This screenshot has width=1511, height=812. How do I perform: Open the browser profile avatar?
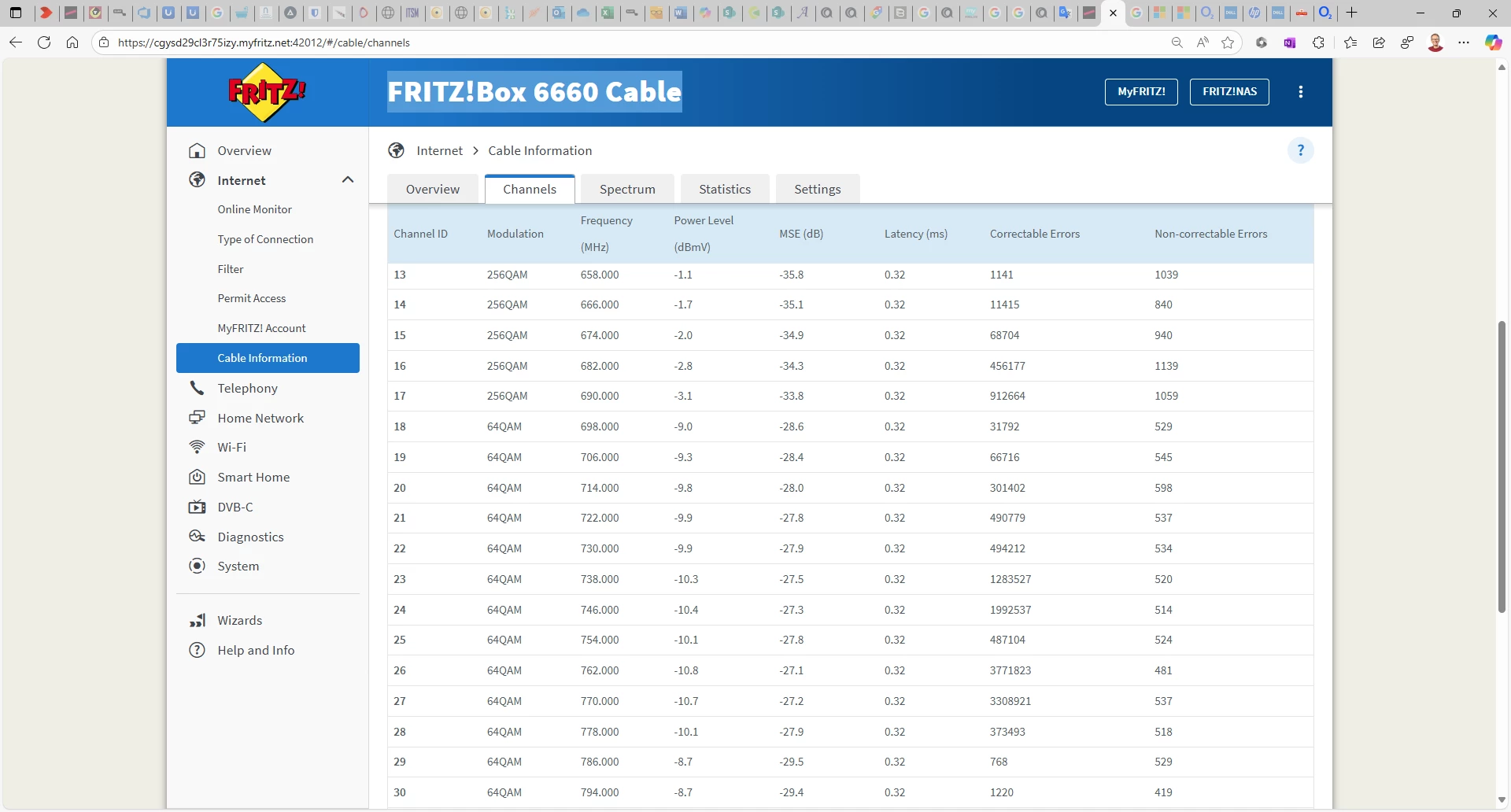[x=1435, y=42]
